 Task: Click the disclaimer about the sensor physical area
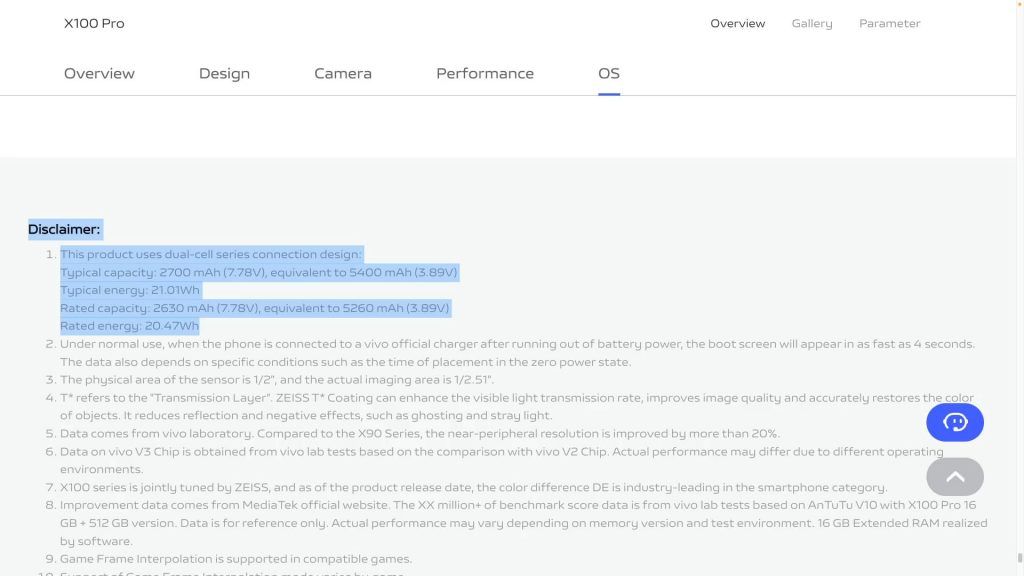click(277, 379)
